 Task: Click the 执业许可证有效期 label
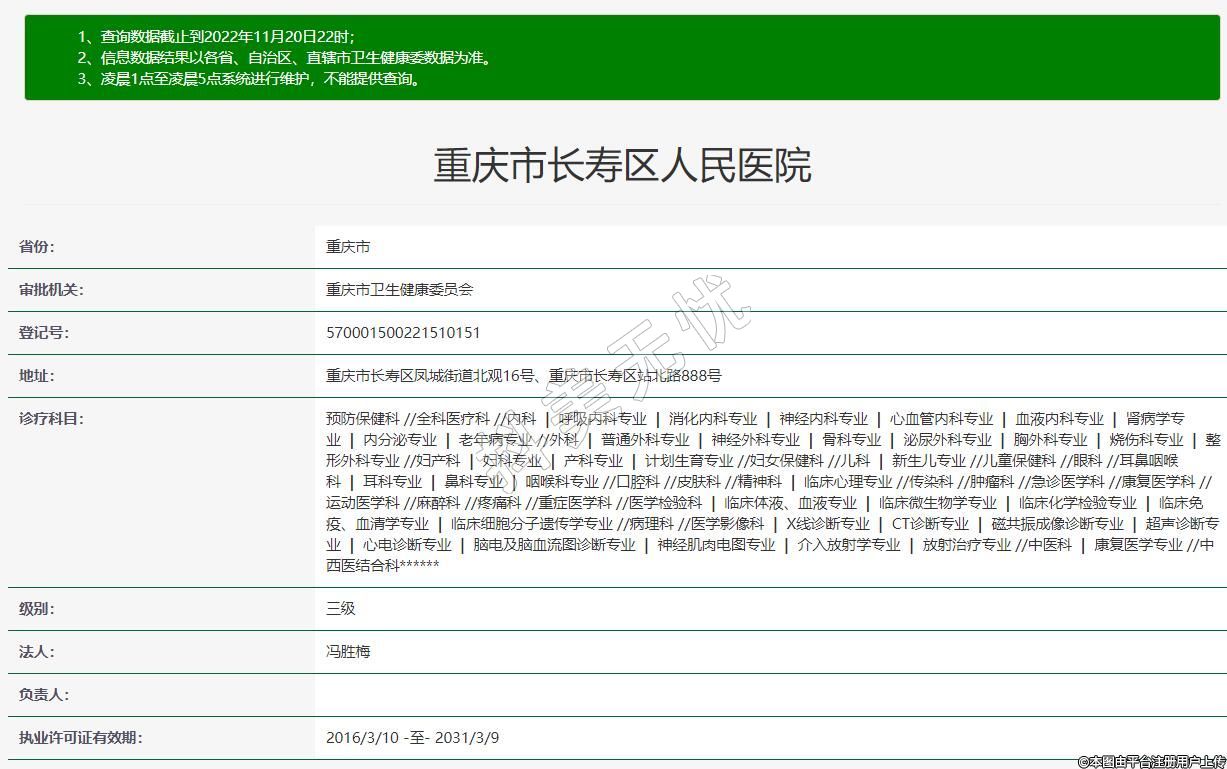point(81,738)
